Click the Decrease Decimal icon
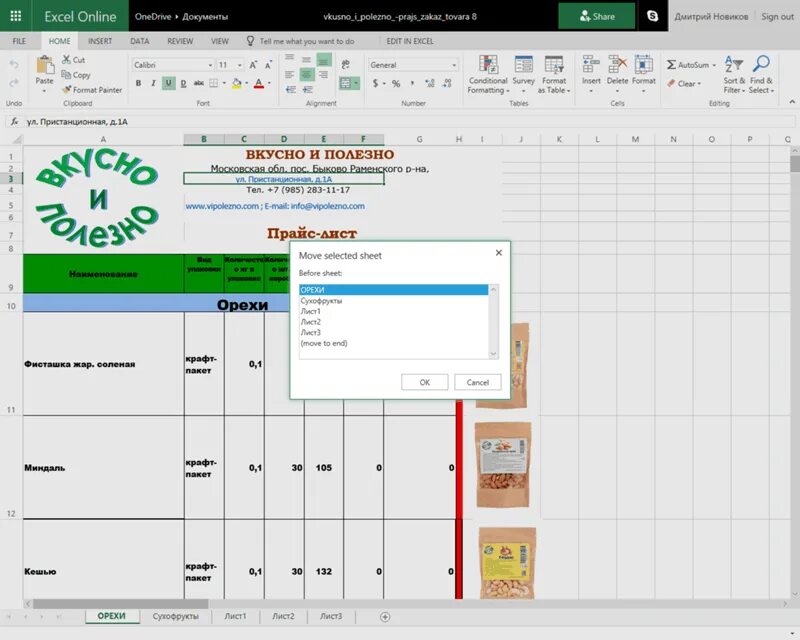Viewport: 800px width, 640px height. (x=447, y=83)
